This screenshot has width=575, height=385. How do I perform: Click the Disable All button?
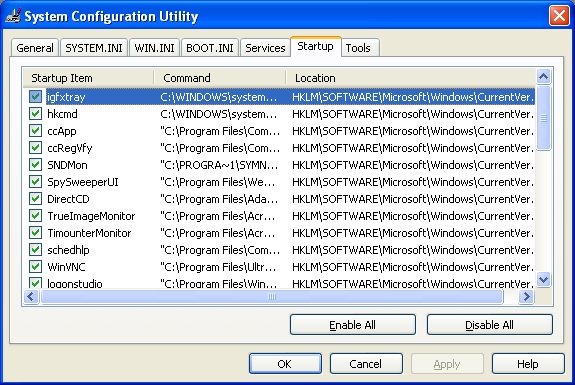[490, 325]
